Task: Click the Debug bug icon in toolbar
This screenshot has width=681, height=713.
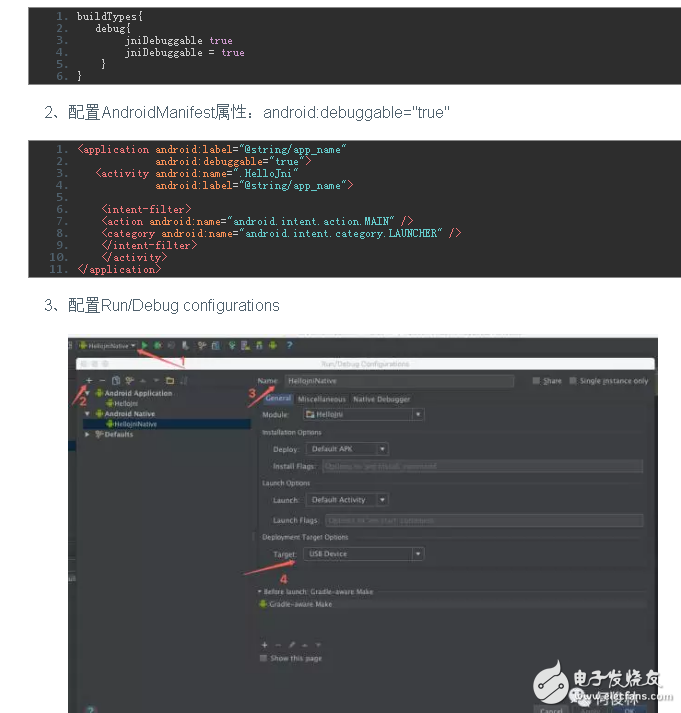Action: 158,346
